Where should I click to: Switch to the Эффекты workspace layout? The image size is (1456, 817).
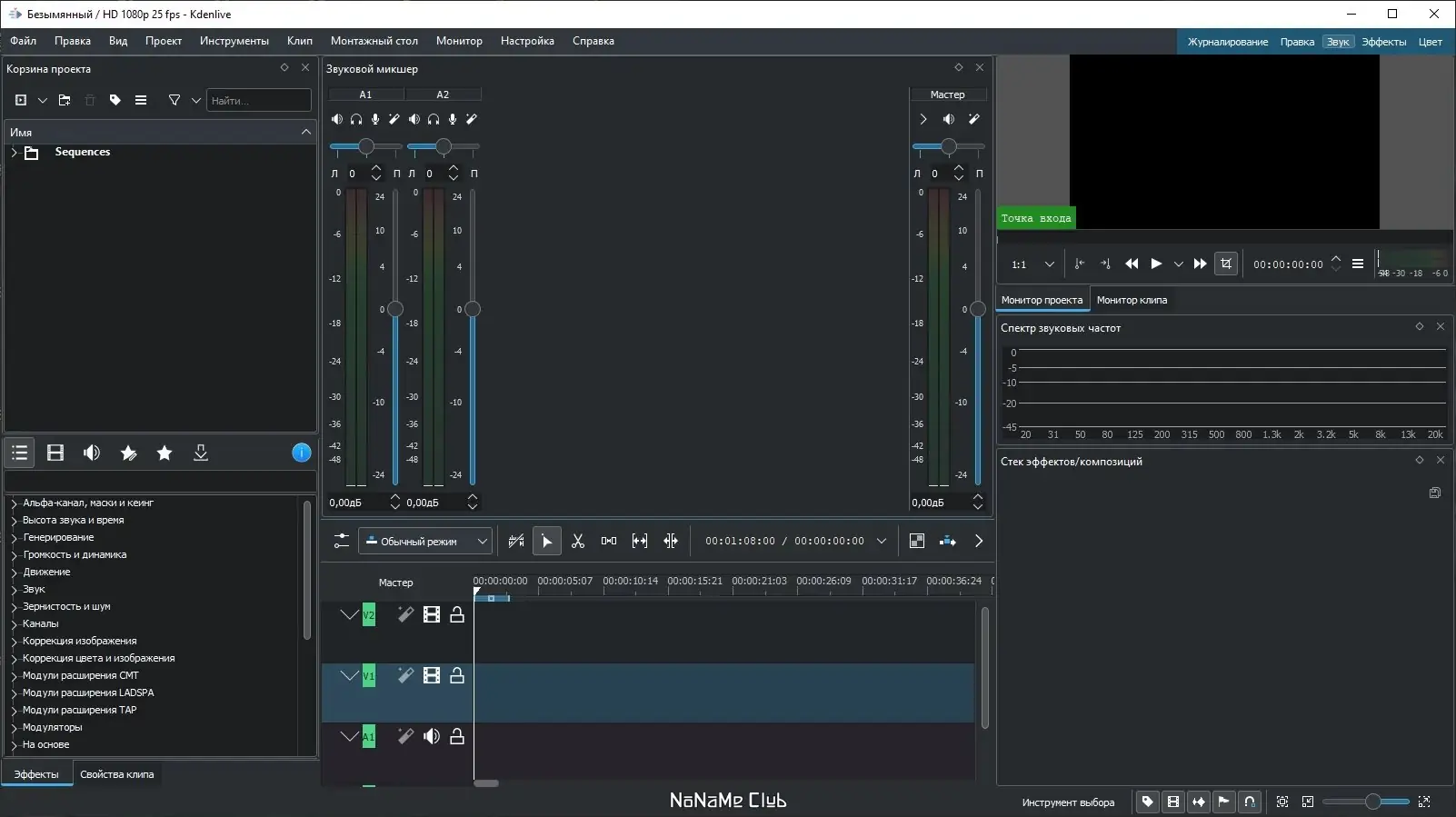(x=1383, y=42)
